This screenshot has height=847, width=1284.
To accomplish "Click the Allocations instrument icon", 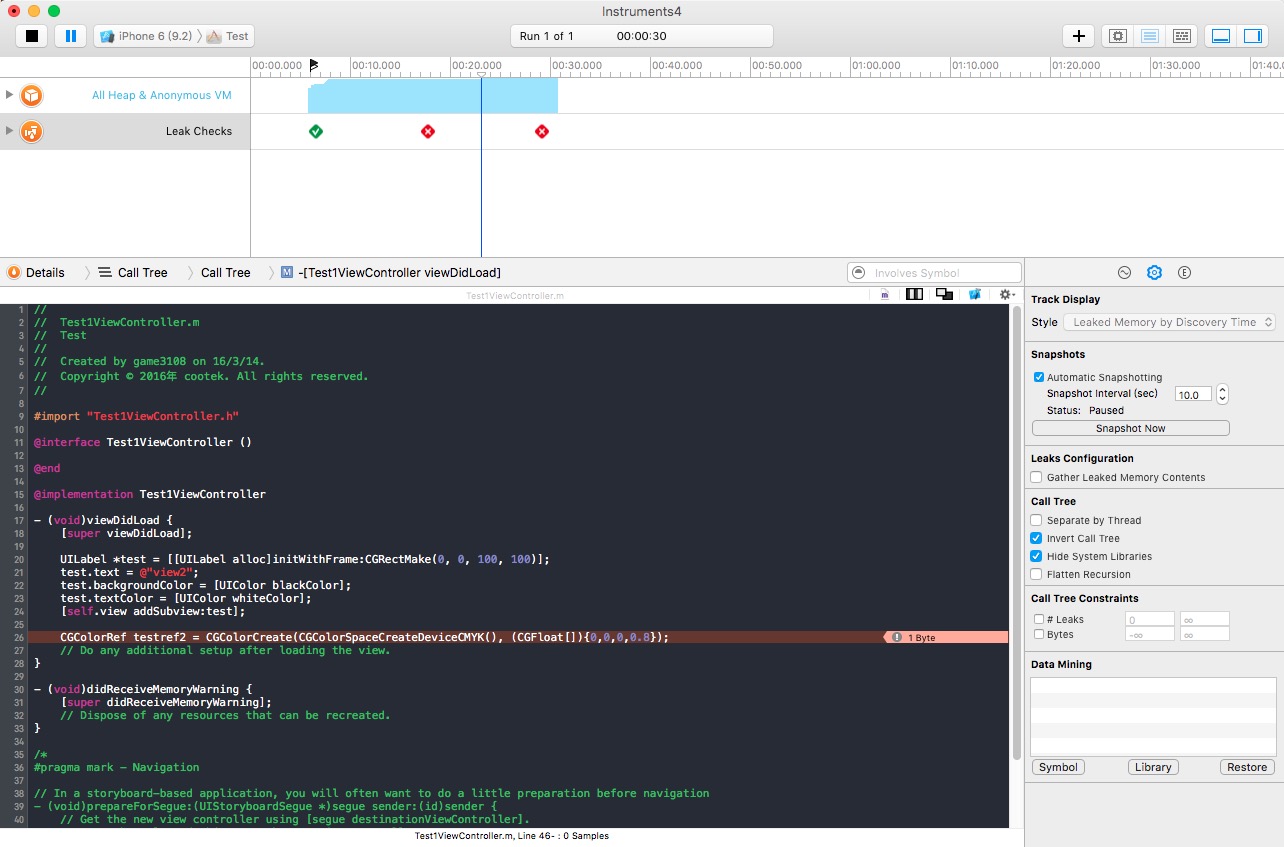I will 32,95.
